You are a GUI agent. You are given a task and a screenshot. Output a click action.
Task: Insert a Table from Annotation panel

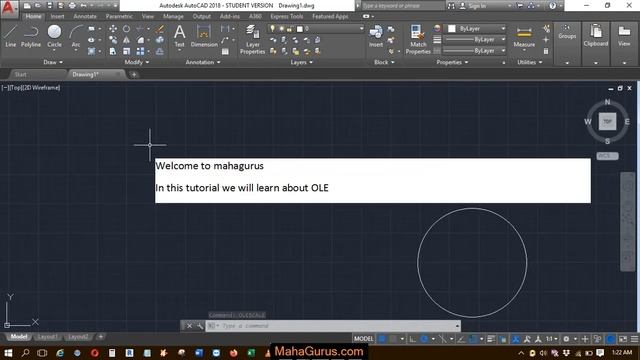[x=225, y=51]
